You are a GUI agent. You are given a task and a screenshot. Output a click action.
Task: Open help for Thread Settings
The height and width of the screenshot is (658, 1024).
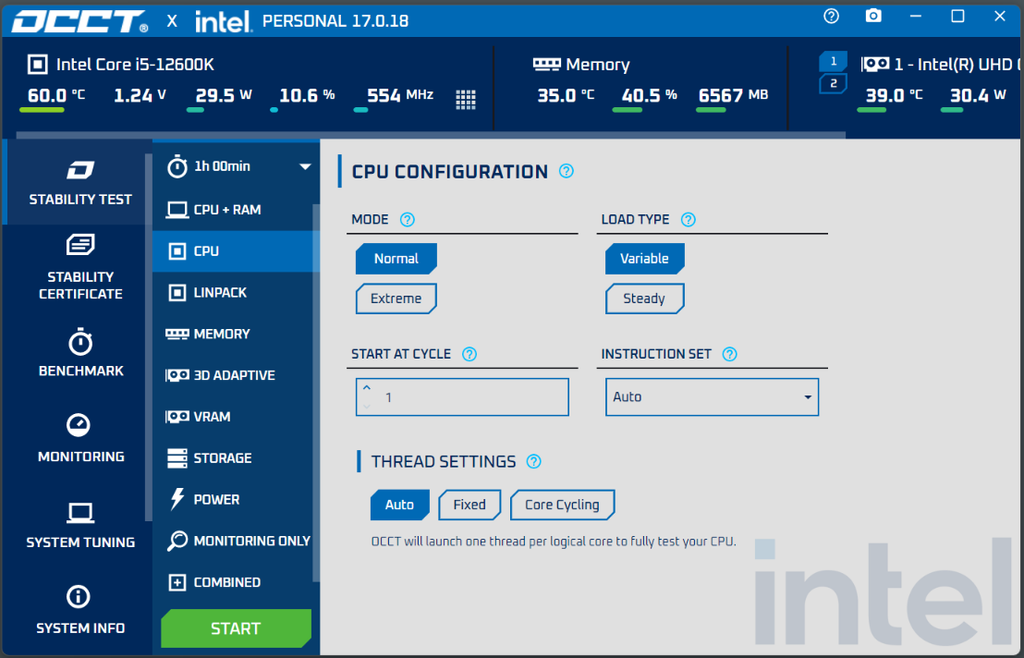click(534, 462)
